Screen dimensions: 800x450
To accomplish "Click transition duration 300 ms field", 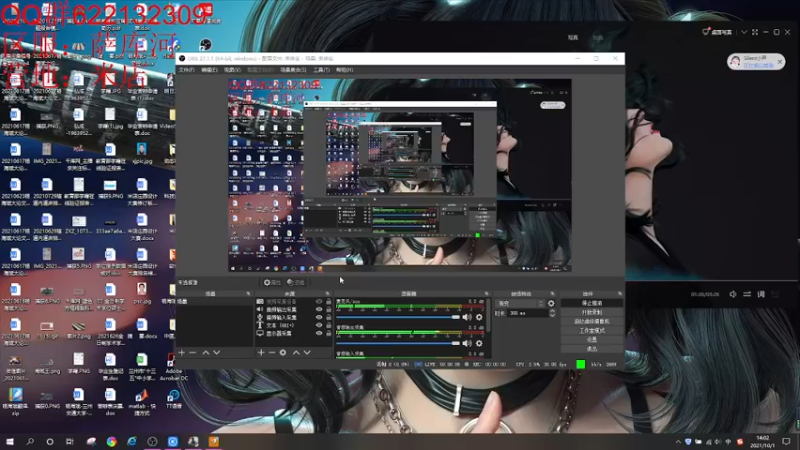I will tap(528, 313).
